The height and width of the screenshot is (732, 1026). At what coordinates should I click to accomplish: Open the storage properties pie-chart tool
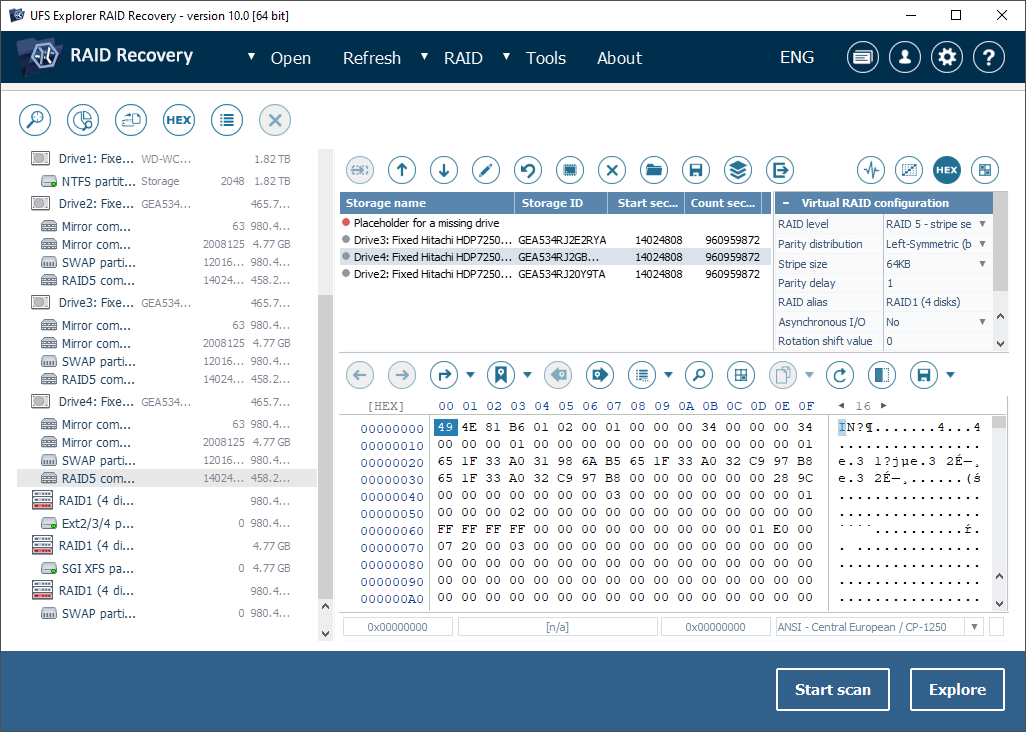tap(83, 120)
